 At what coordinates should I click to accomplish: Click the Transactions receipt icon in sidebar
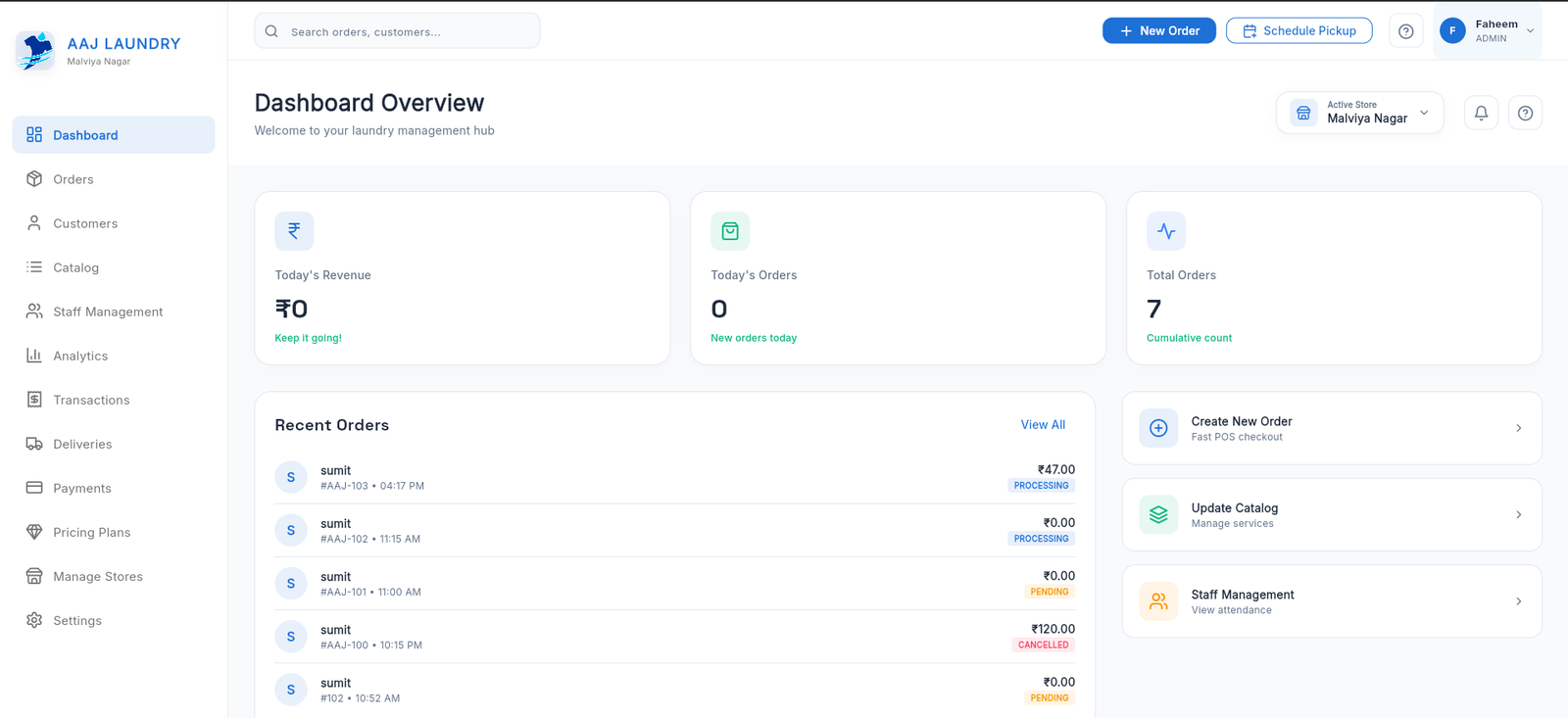[x=34, y=400]
